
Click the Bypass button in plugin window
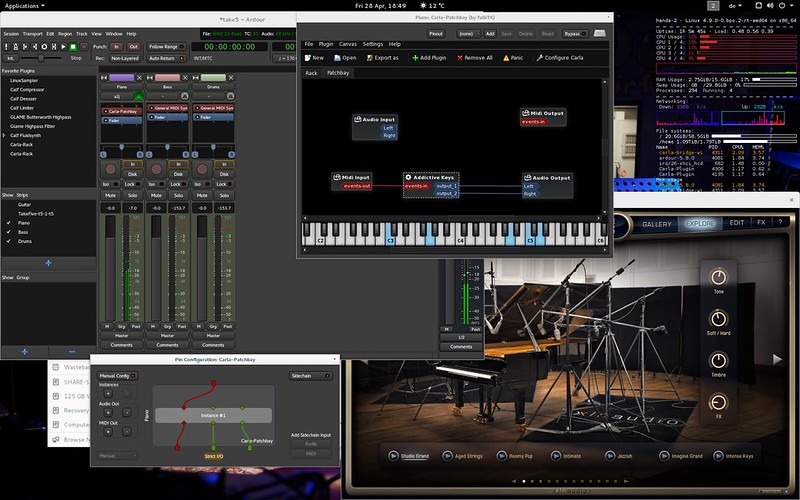coord(575,34)
